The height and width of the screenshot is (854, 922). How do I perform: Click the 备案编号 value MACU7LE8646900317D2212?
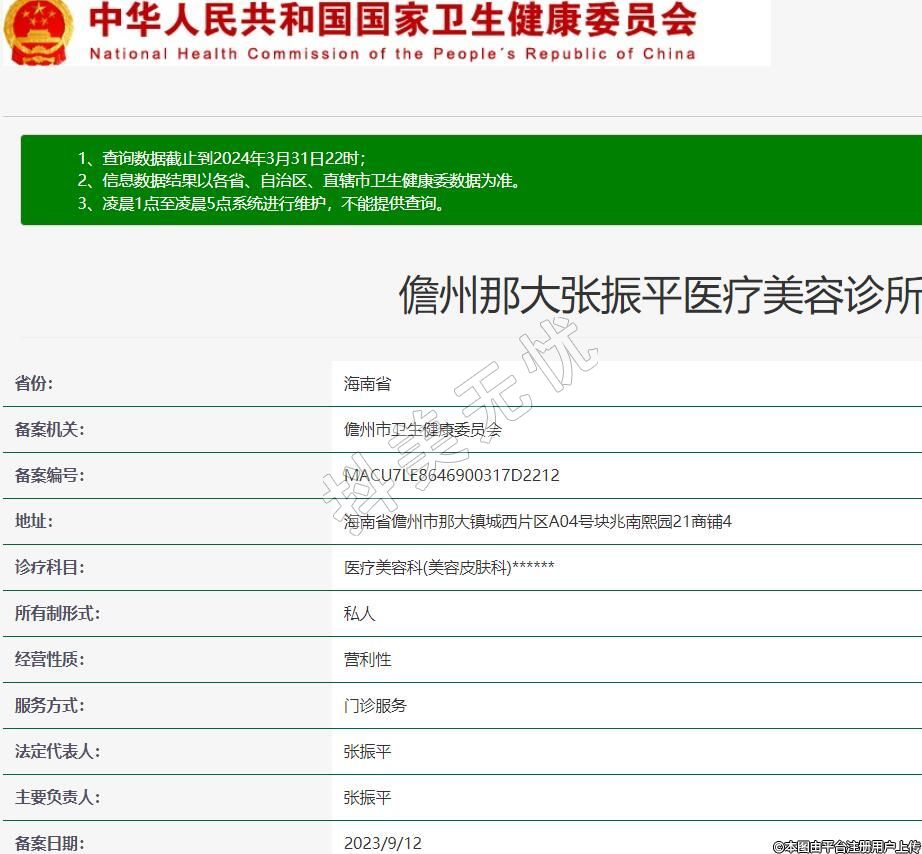point(451,476)
